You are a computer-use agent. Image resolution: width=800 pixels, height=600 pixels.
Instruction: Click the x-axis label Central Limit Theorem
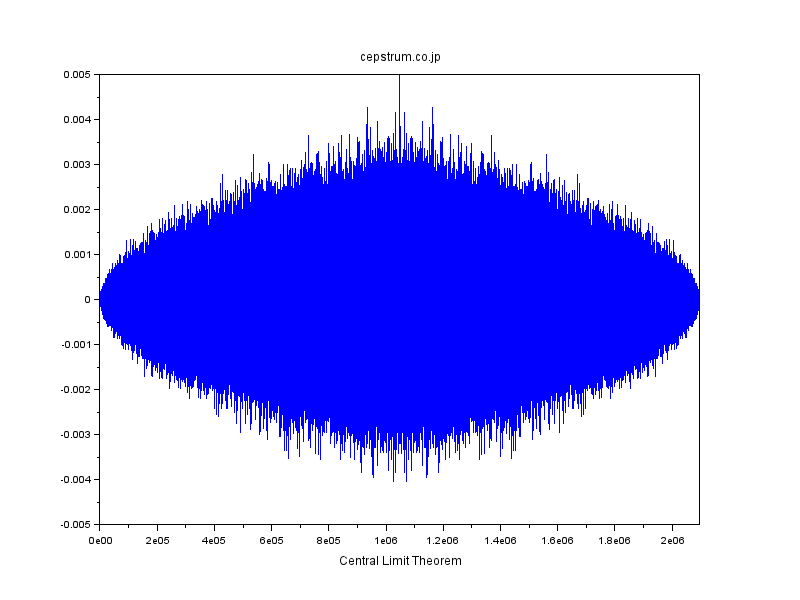[x=400, y=561]
